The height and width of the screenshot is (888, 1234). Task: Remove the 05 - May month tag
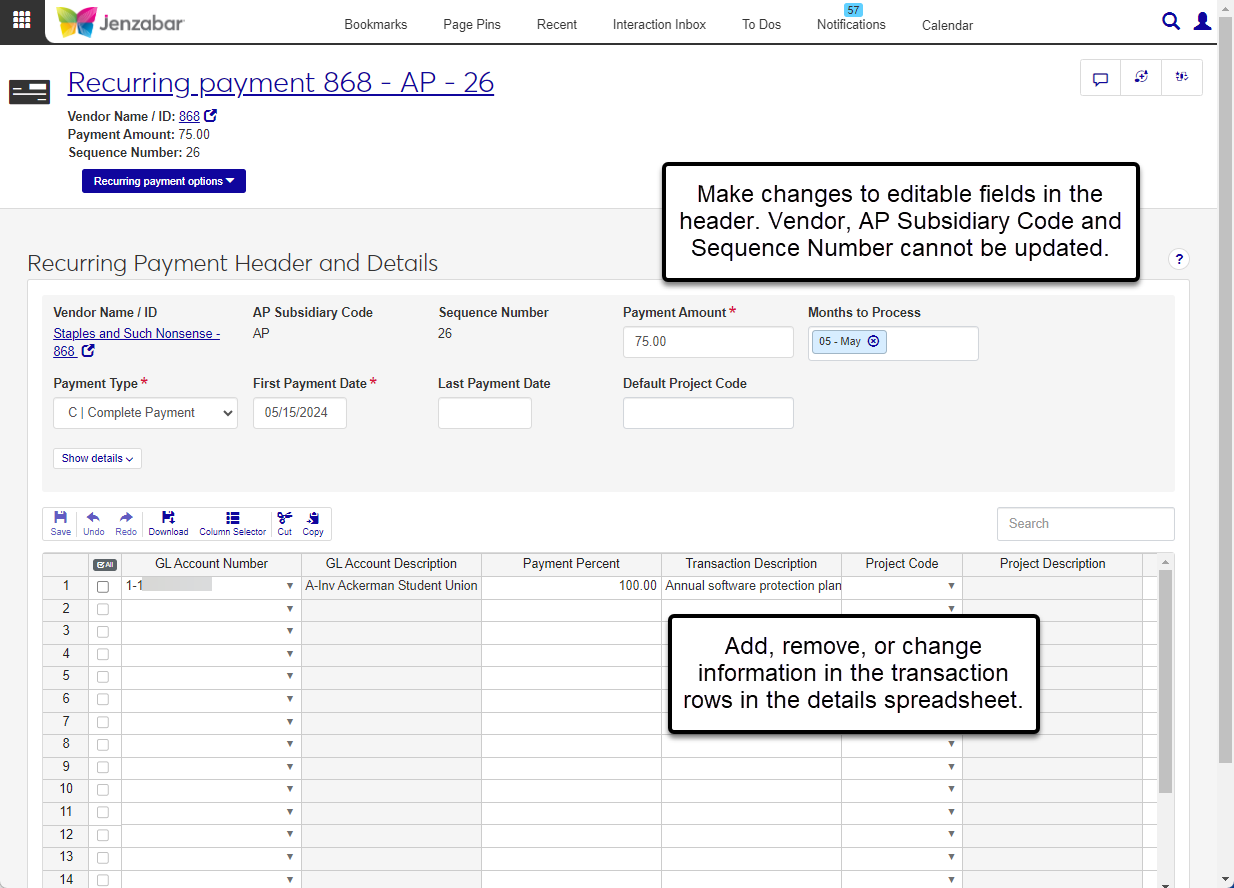[873, 341]
